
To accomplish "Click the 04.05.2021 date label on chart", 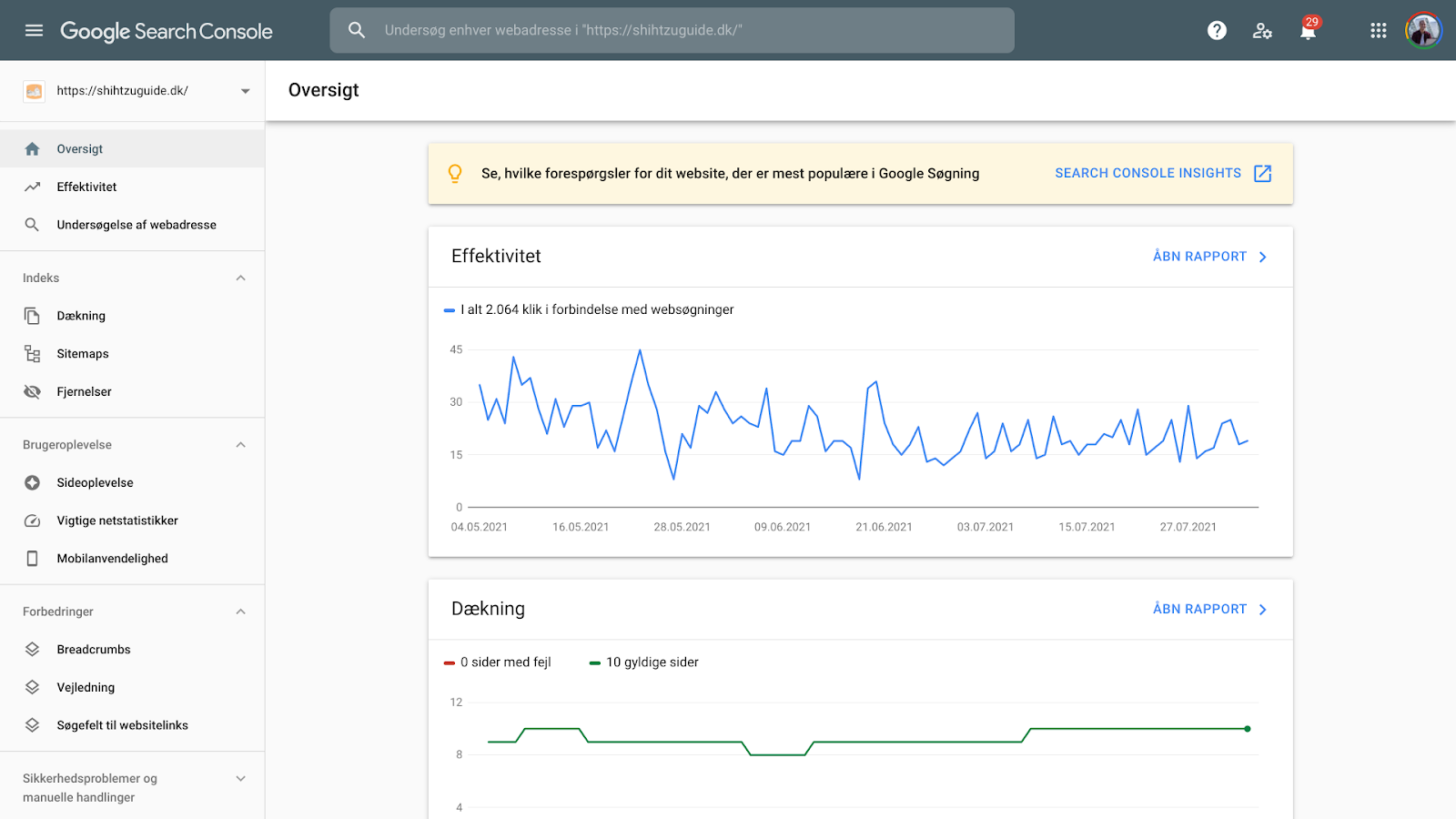I will (480, 527).
